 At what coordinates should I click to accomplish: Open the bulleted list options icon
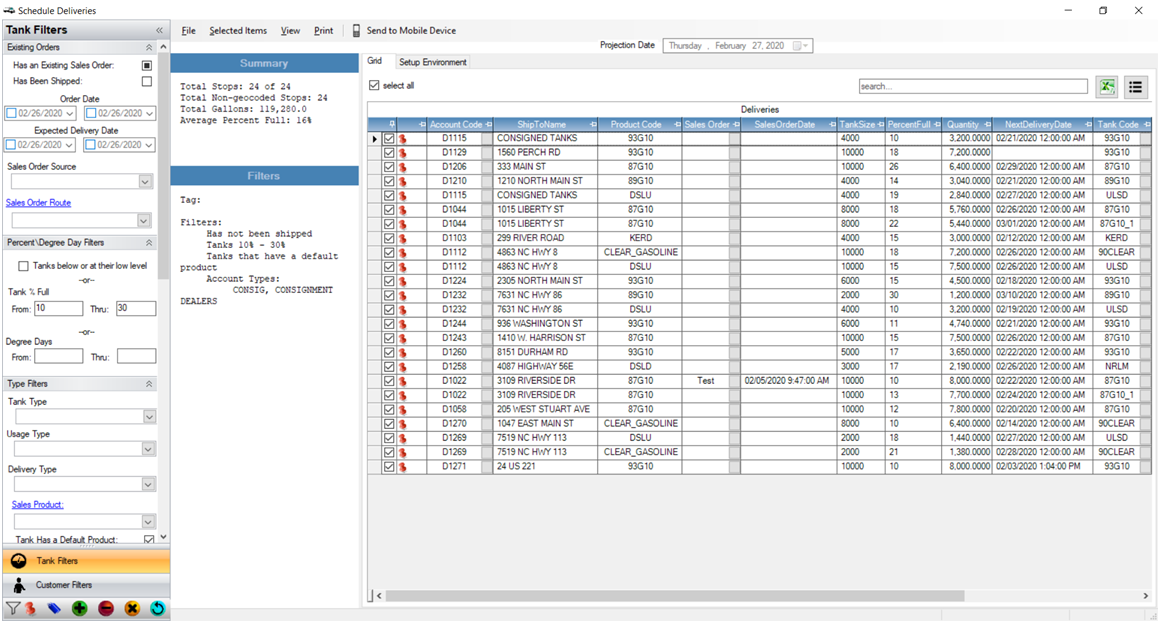click(x=1136, y=87)
